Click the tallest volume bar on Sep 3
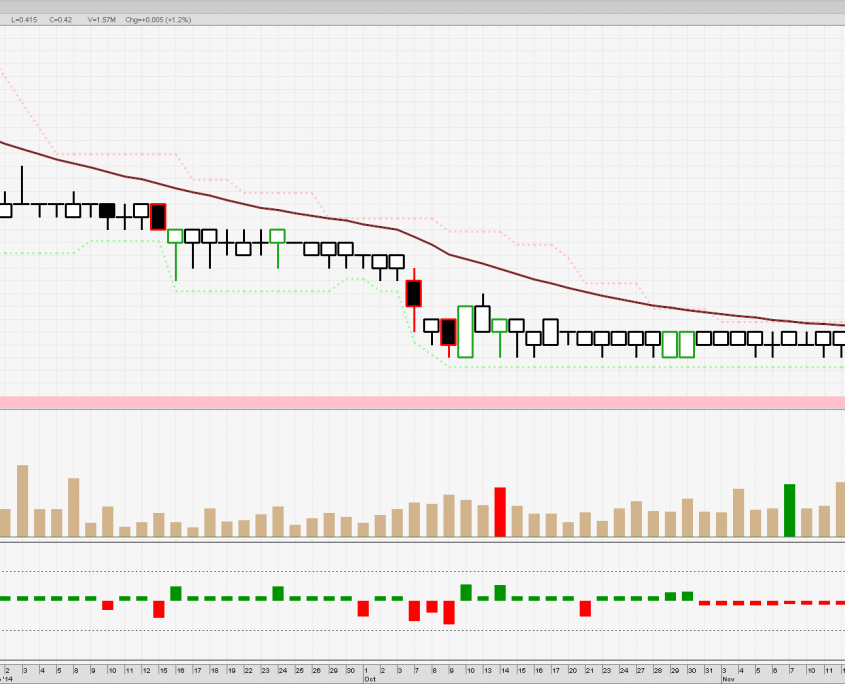The width and height of the screenshot is (845, 684). [x=23, y=500]
